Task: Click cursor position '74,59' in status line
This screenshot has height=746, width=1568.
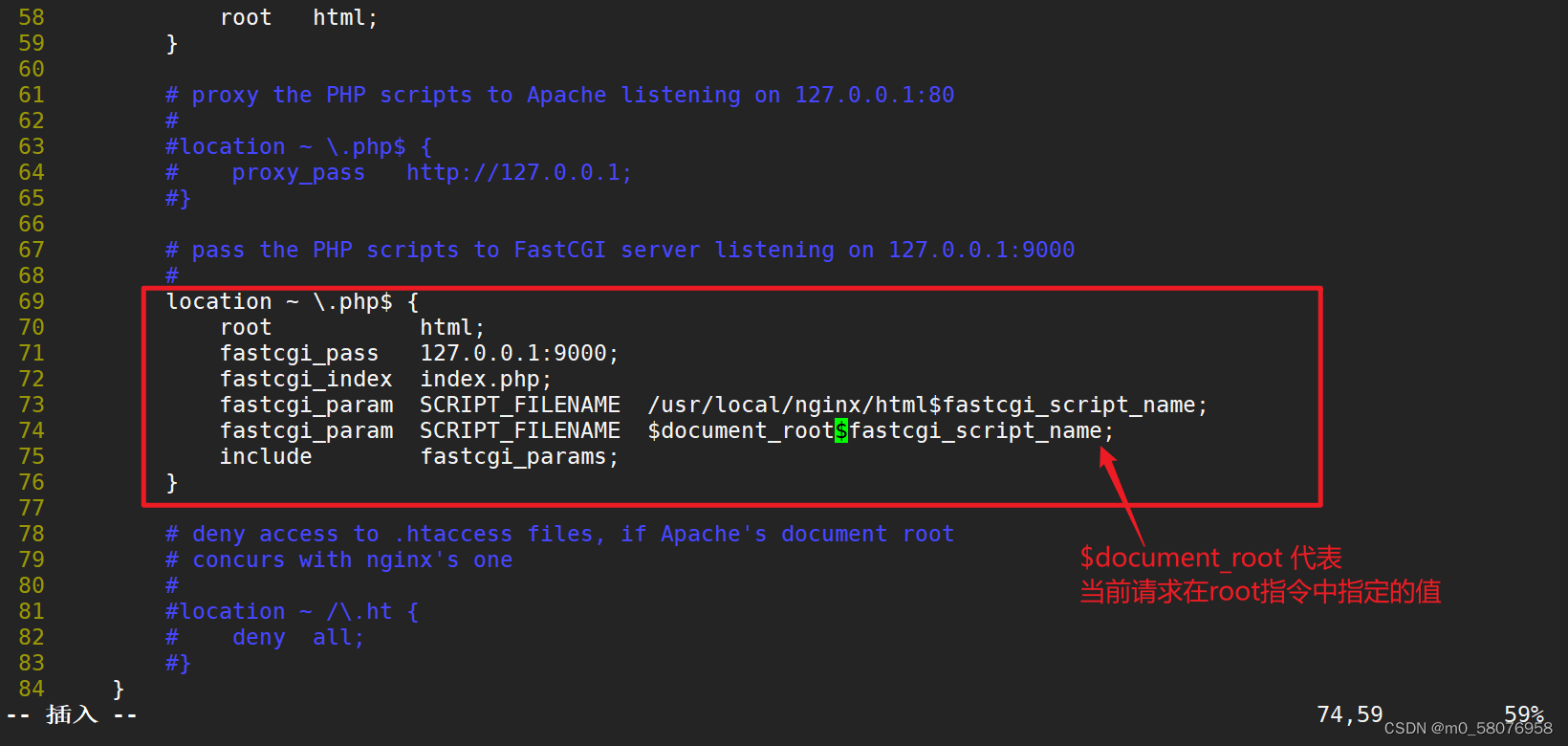Action: 1350,714
